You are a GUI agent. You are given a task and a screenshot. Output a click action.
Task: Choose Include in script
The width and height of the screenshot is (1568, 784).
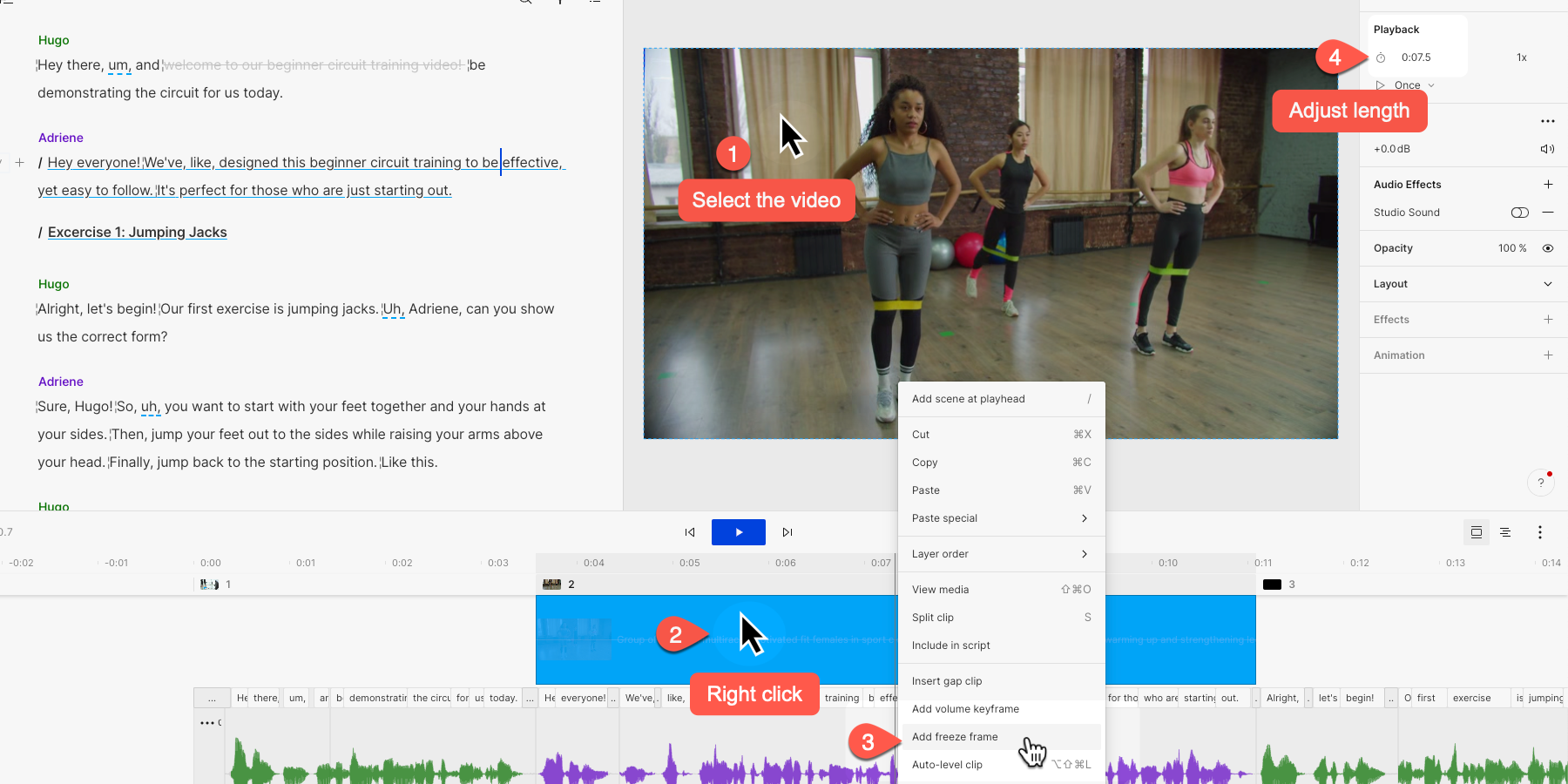1002,645
